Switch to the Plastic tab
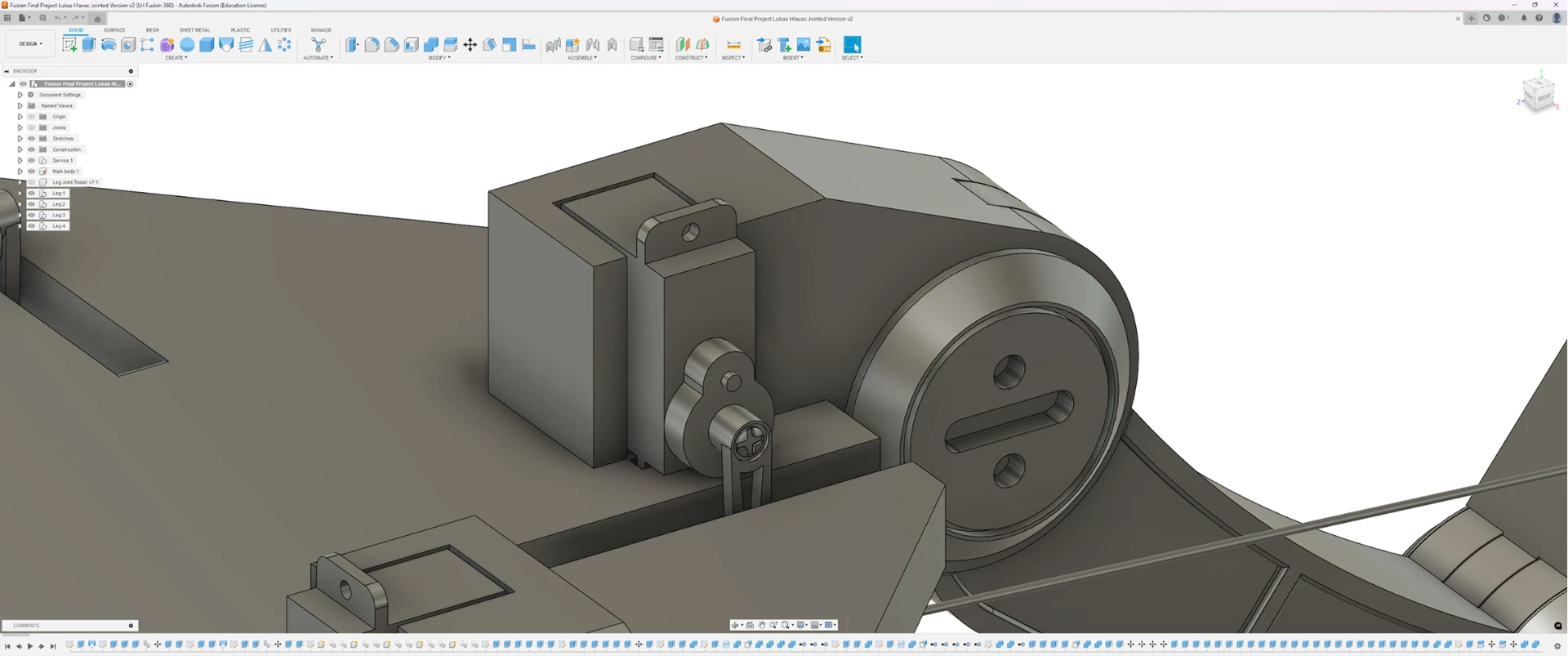1568x656 pixels. 240,30
